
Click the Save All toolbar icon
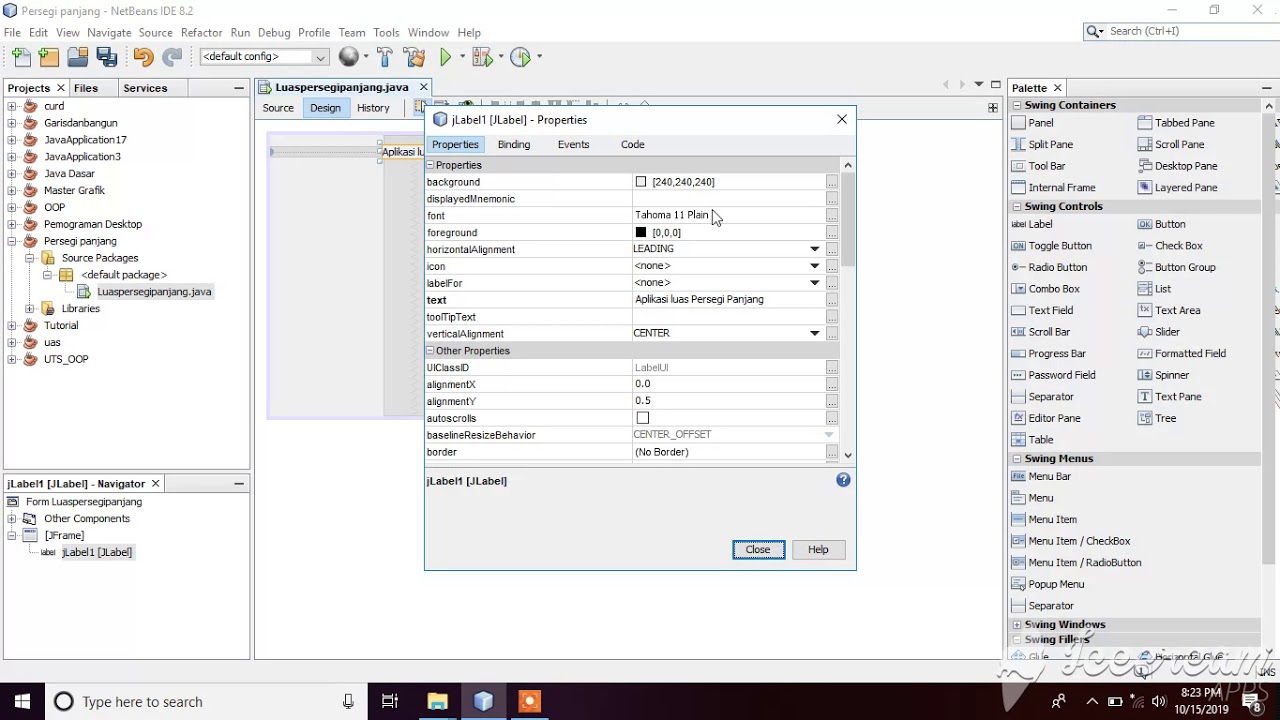[107, 57]
